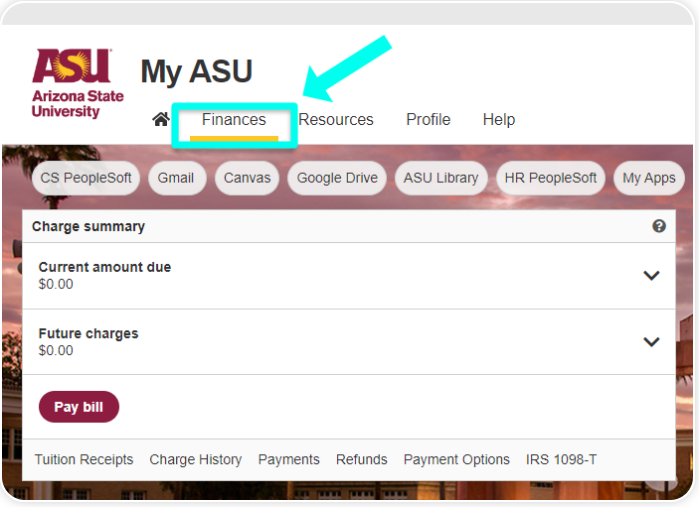Expand the Future charges chevron
Screen dimensions: 699x507
tap(651, 342)
